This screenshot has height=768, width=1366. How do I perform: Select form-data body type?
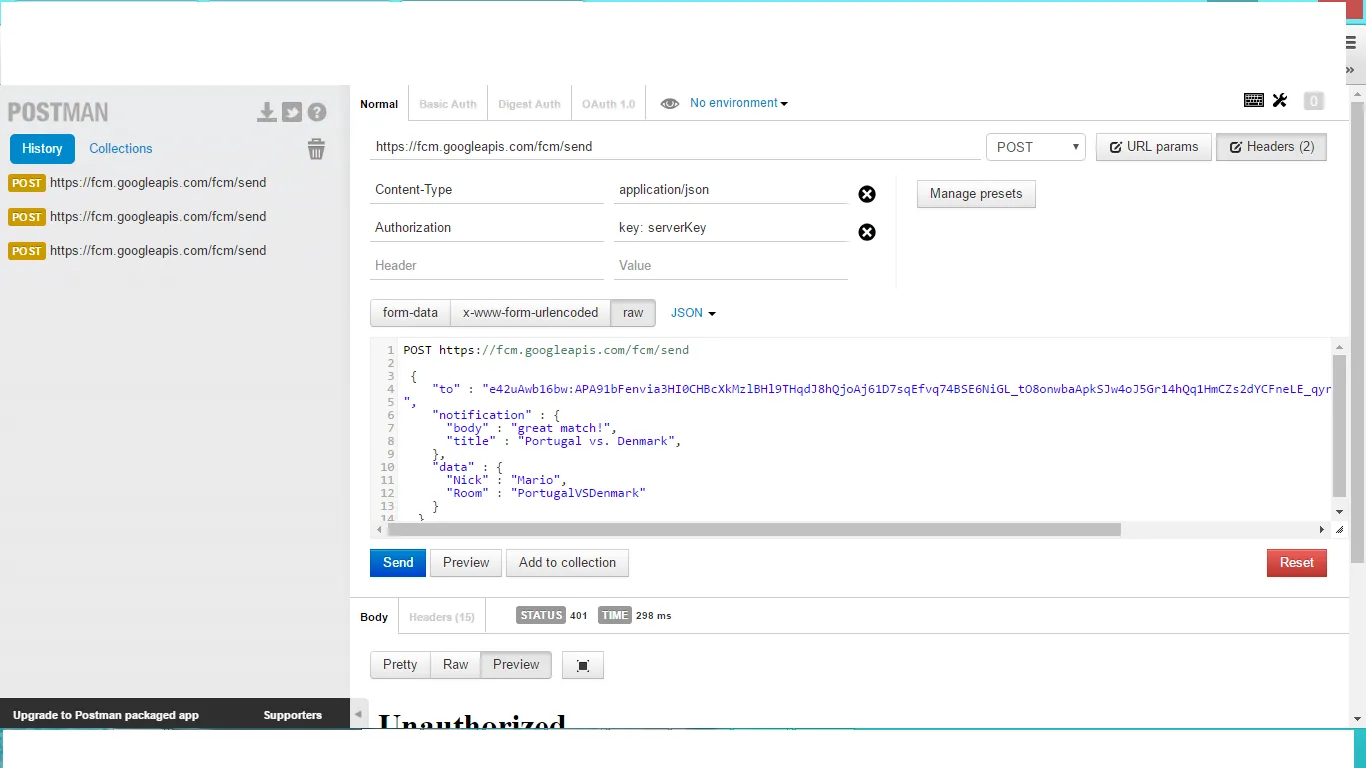[410, 313]
